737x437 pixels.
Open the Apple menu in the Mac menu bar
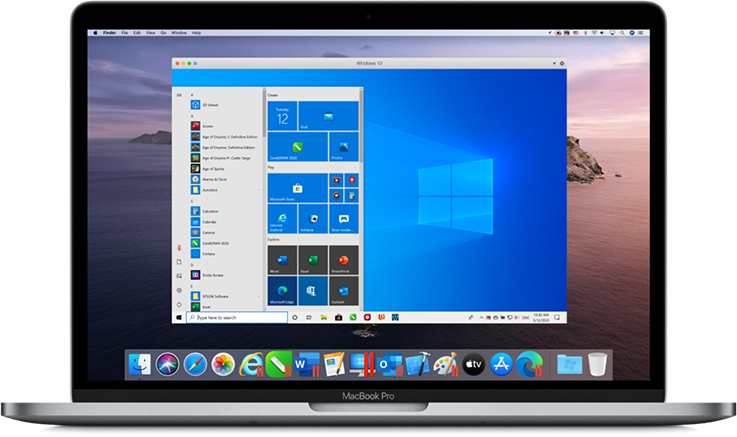[x=95, y=33]
